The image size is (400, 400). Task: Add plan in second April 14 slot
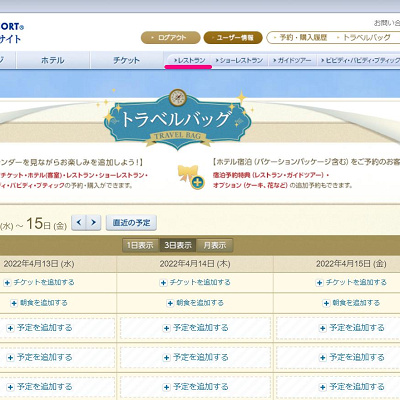[195, 358]
